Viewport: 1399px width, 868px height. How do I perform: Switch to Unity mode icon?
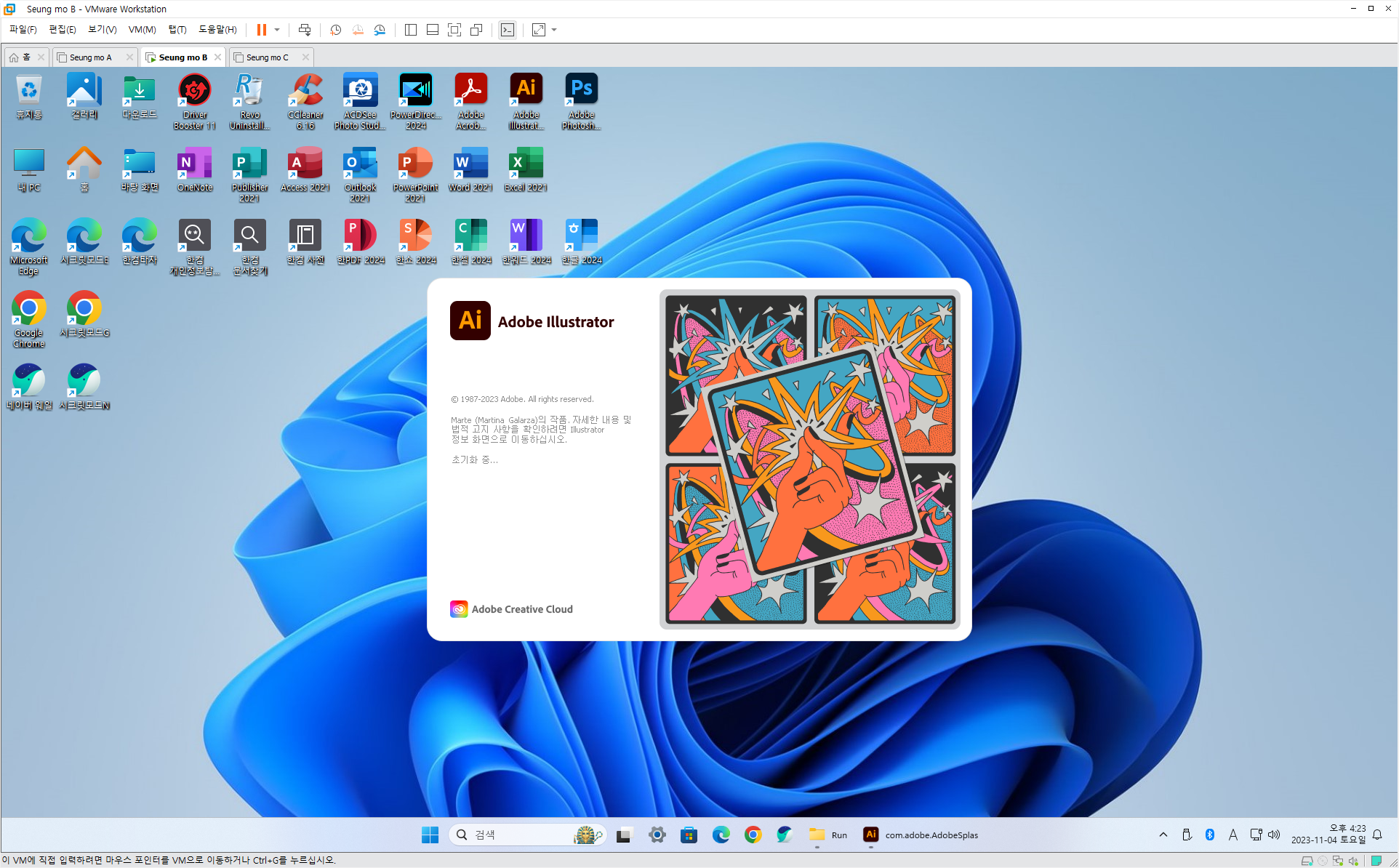476,30
